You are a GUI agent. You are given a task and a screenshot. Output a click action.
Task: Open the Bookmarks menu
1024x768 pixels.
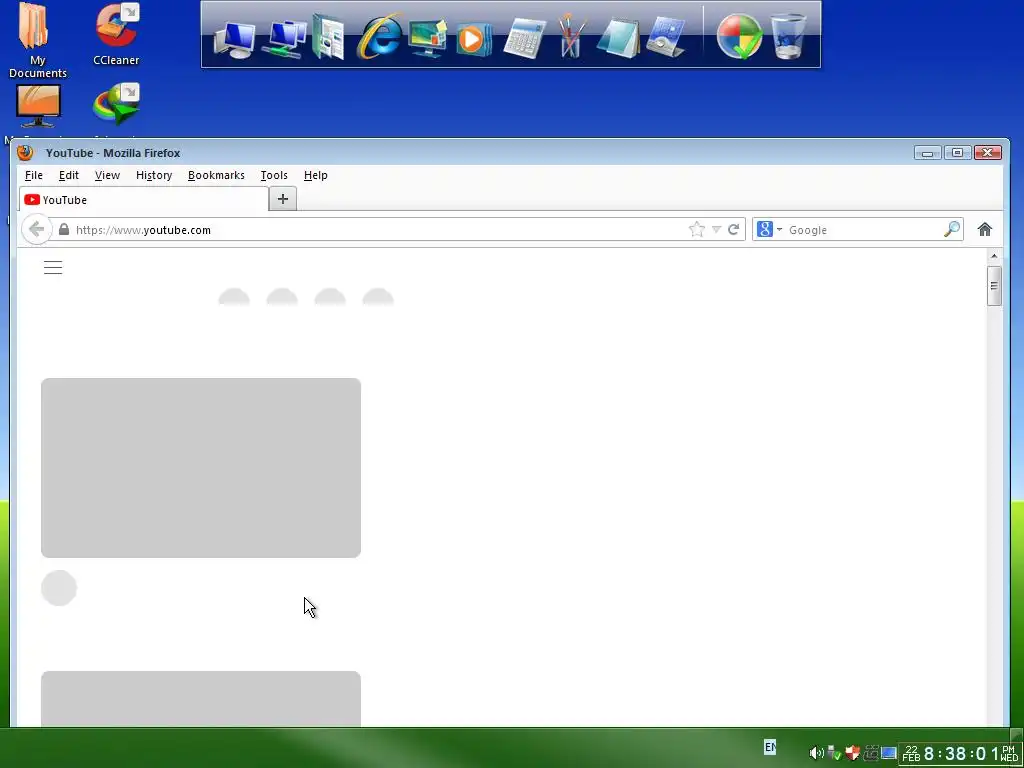coord(216,175)
